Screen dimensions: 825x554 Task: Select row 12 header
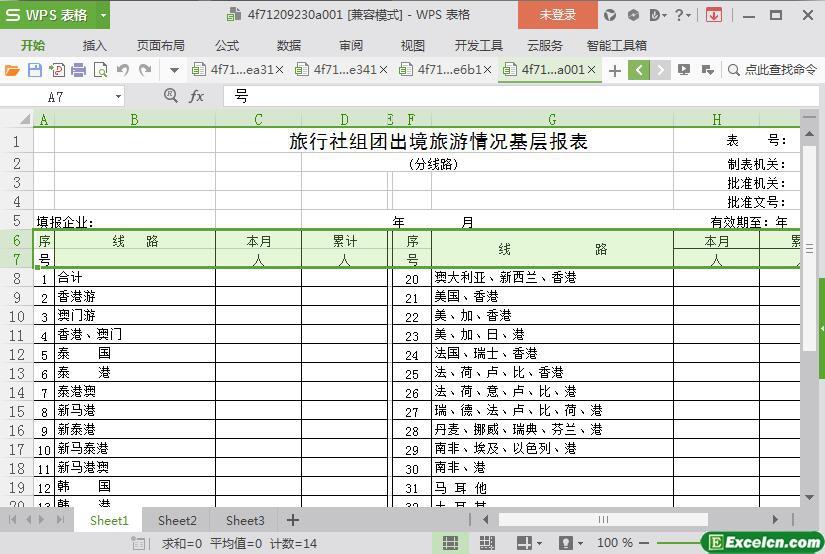click(x=17, y=354)
